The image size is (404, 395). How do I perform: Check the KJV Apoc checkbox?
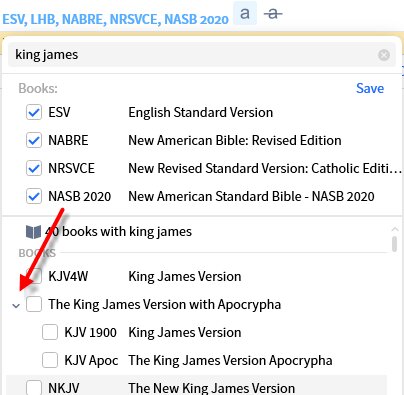tap(50, 360)
